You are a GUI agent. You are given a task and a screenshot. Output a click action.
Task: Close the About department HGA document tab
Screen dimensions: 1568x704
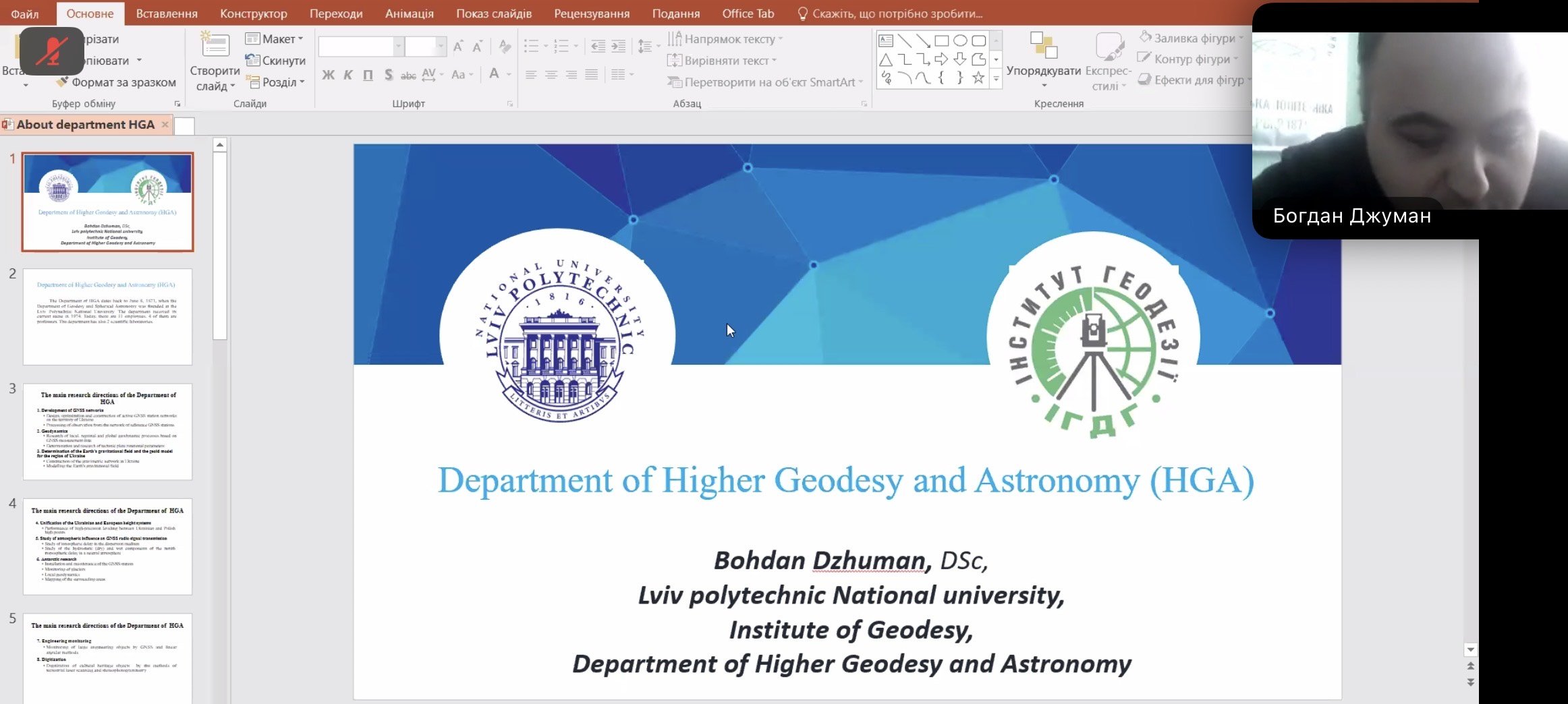click(165, 125)
